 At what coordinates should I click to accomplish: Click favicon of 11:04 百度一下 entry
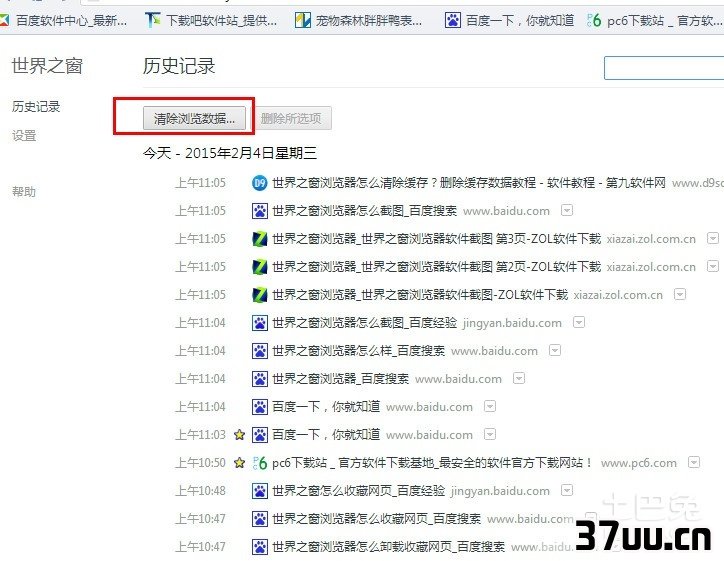tap(259, 407)
